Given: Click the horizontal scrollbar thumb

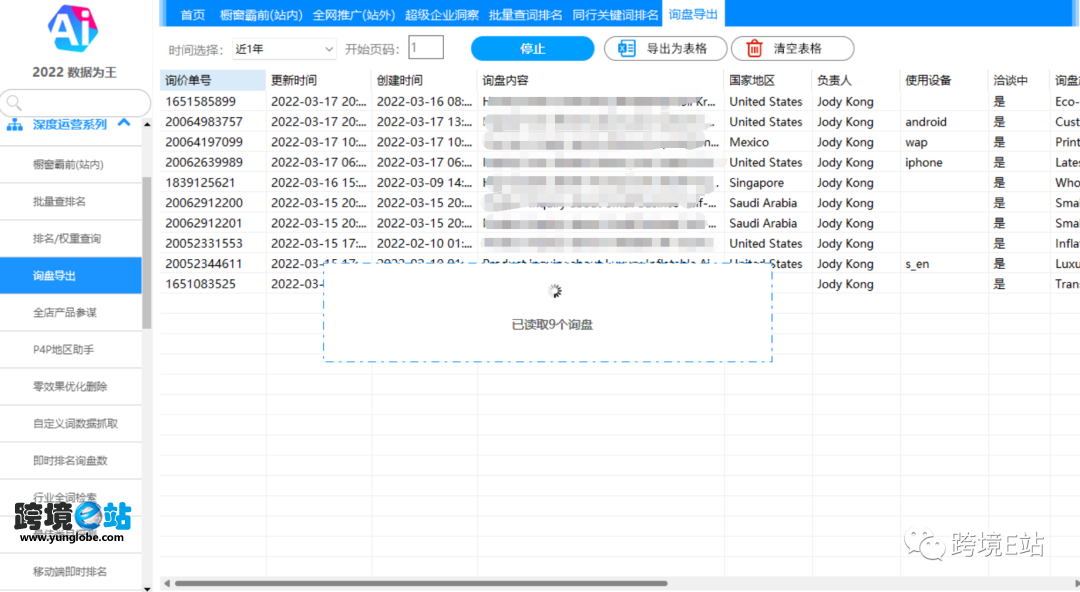Looking at the screenshot, I should (421, 584).
